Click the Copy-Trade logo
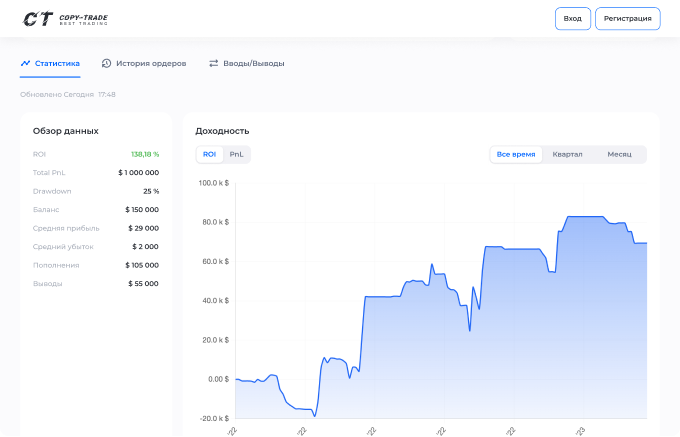Screen dimensions: 680x437 (65, 19)
